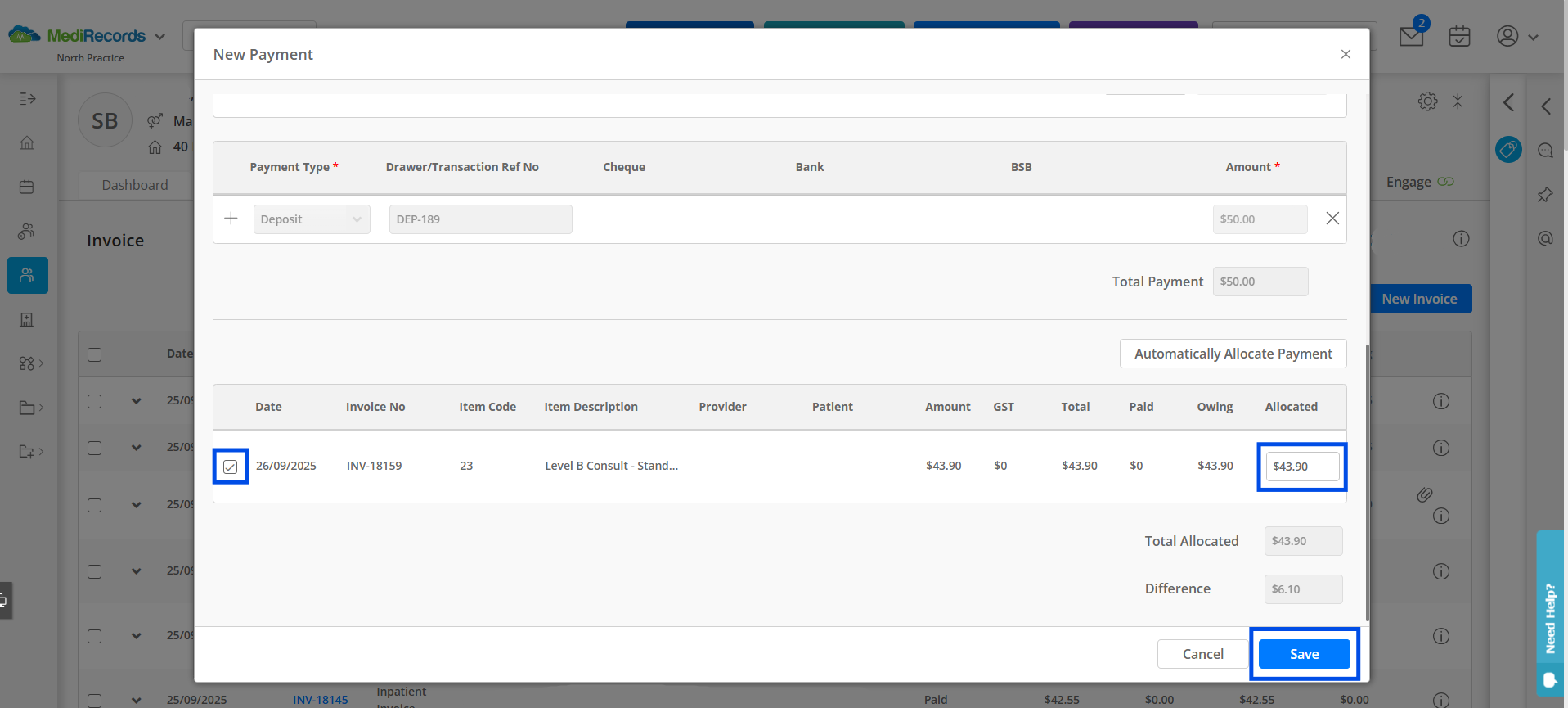Switch to the Dashboard tab

coord(135,185)
